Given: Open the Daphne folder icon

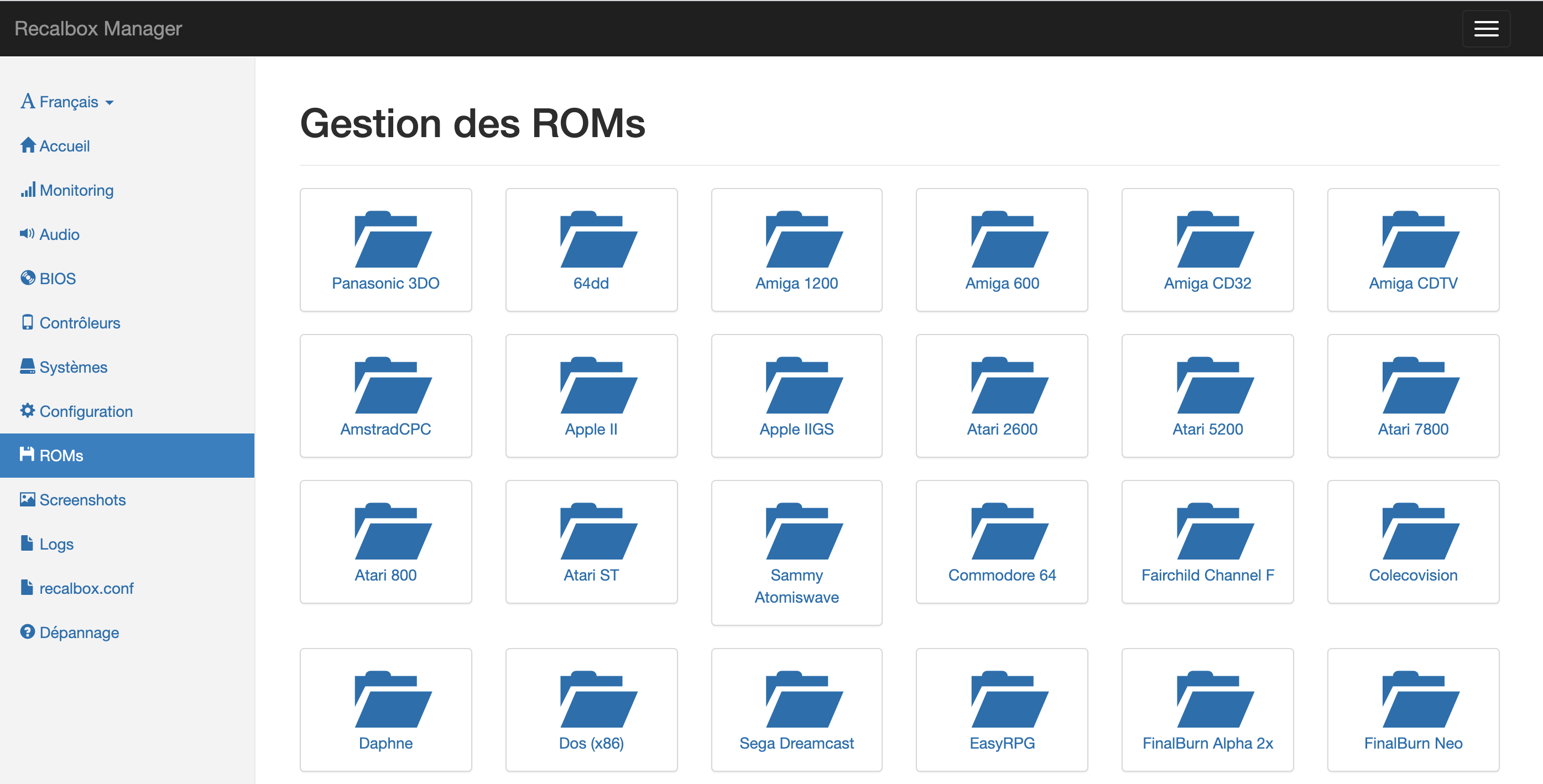Looking at the screenshot, I should point(393,699).
